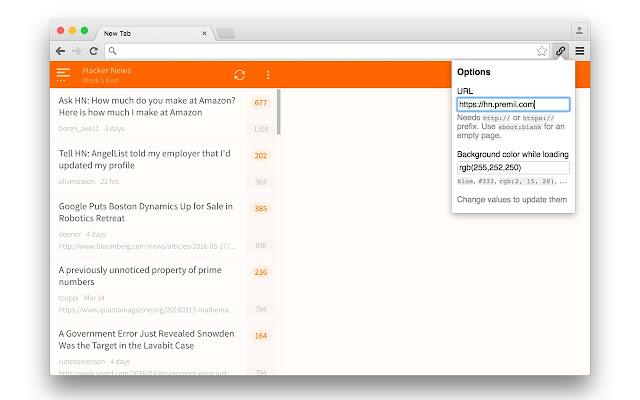Open the Hacker News sidebar menu icon

[x=63, y=75]
